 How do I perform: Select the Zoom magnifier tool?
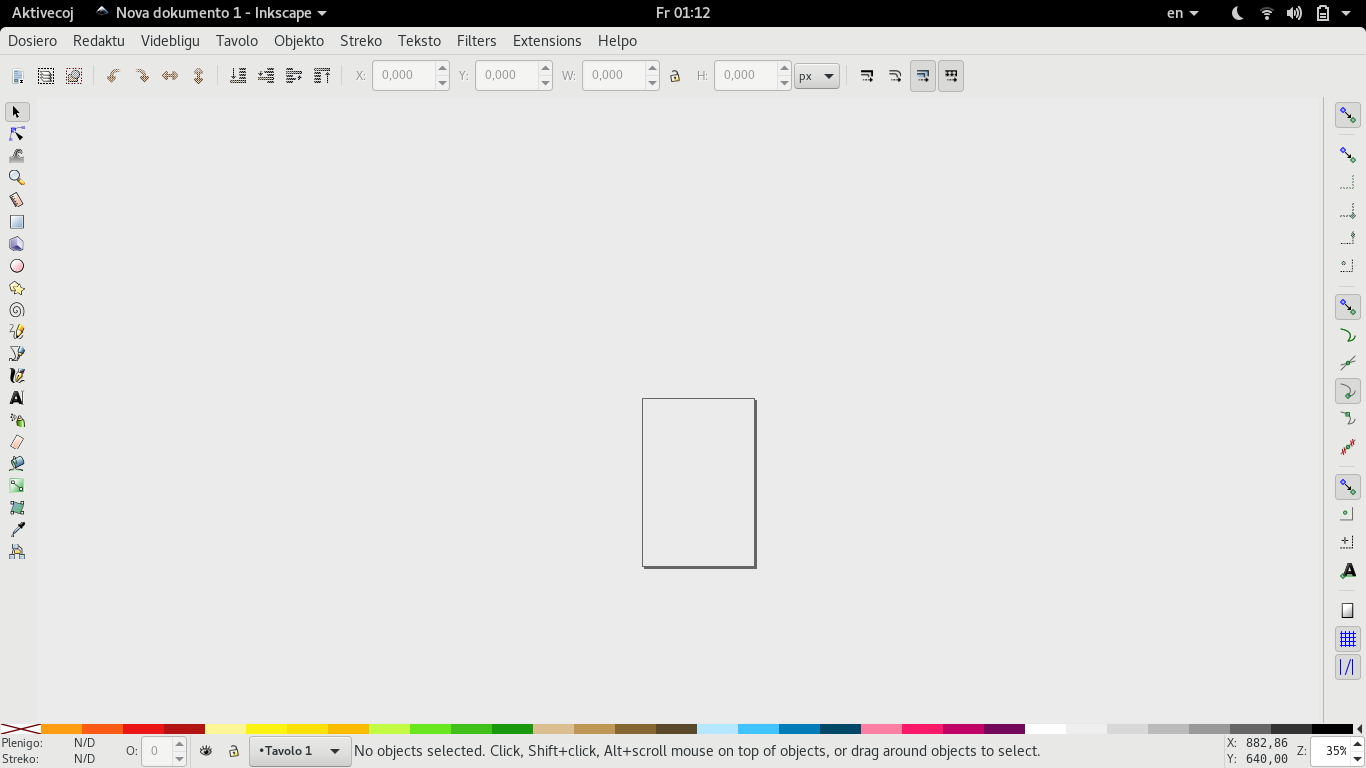click(17, 178)
